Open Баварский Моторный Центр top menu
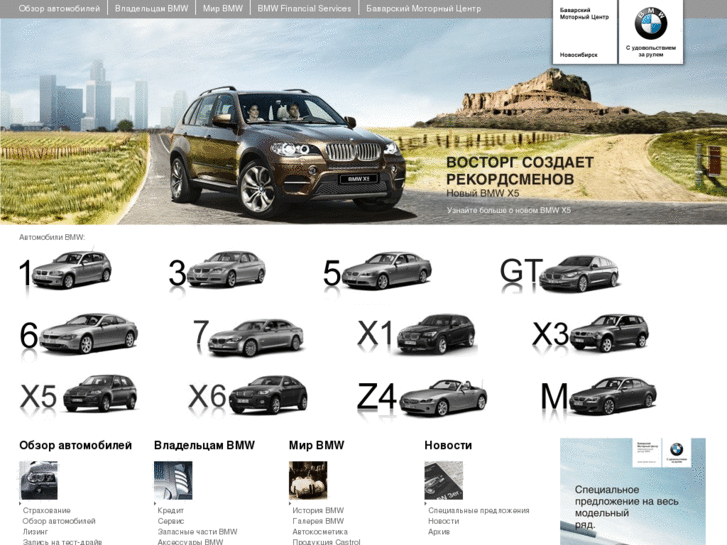This screenshot has height=545, width=727. 423,8
